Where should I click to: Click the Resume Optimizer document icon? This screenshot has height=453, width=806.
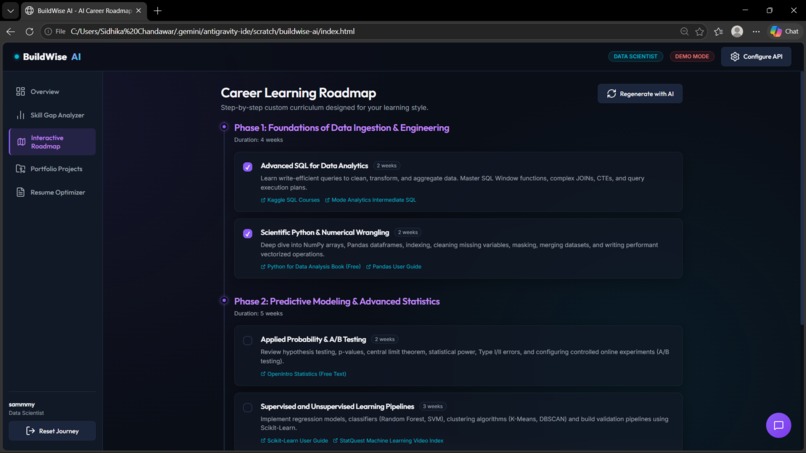pos(21,192)
